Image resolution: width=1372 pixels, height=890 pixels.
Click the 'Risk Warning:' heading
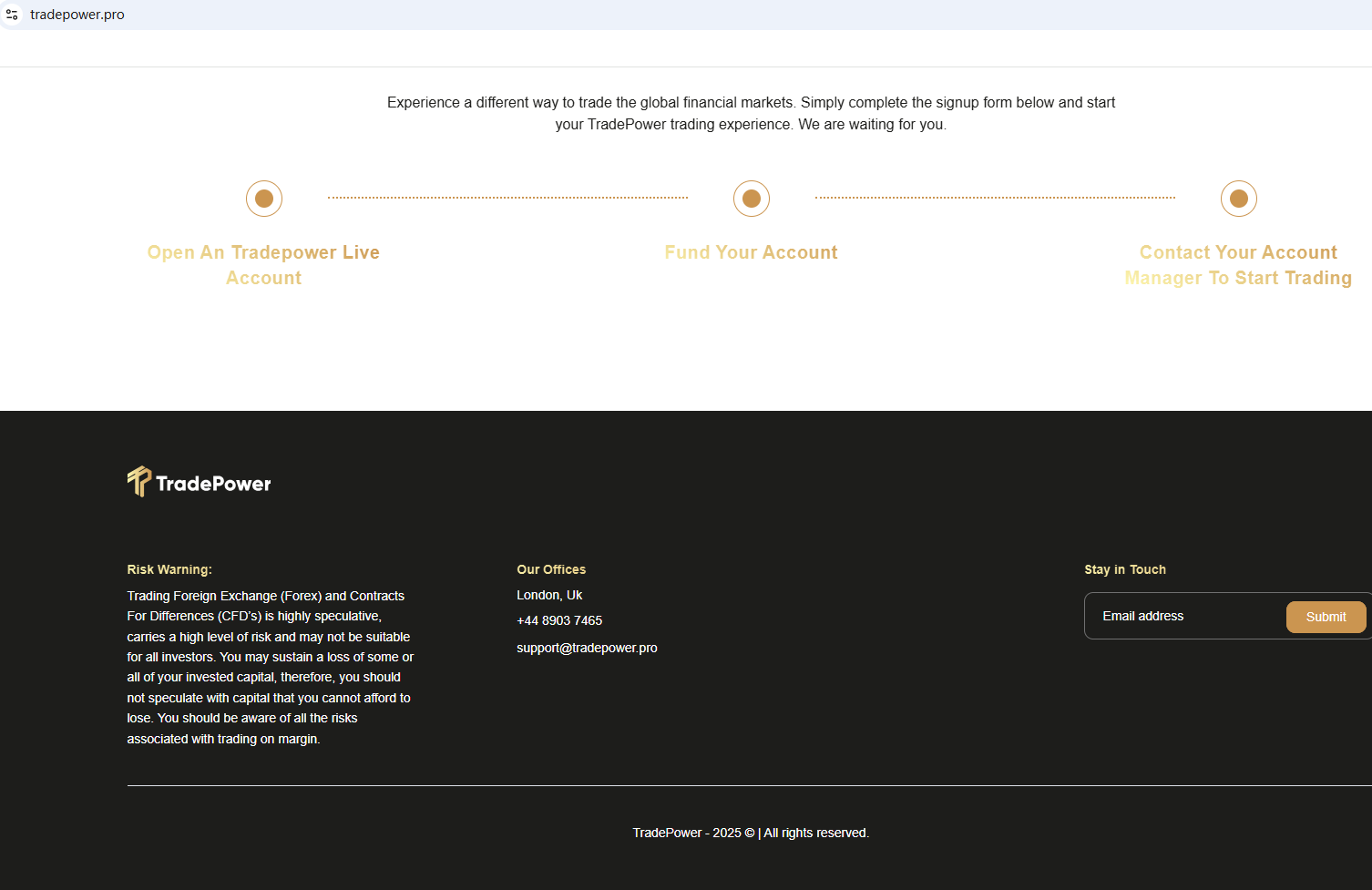[169, 569]
